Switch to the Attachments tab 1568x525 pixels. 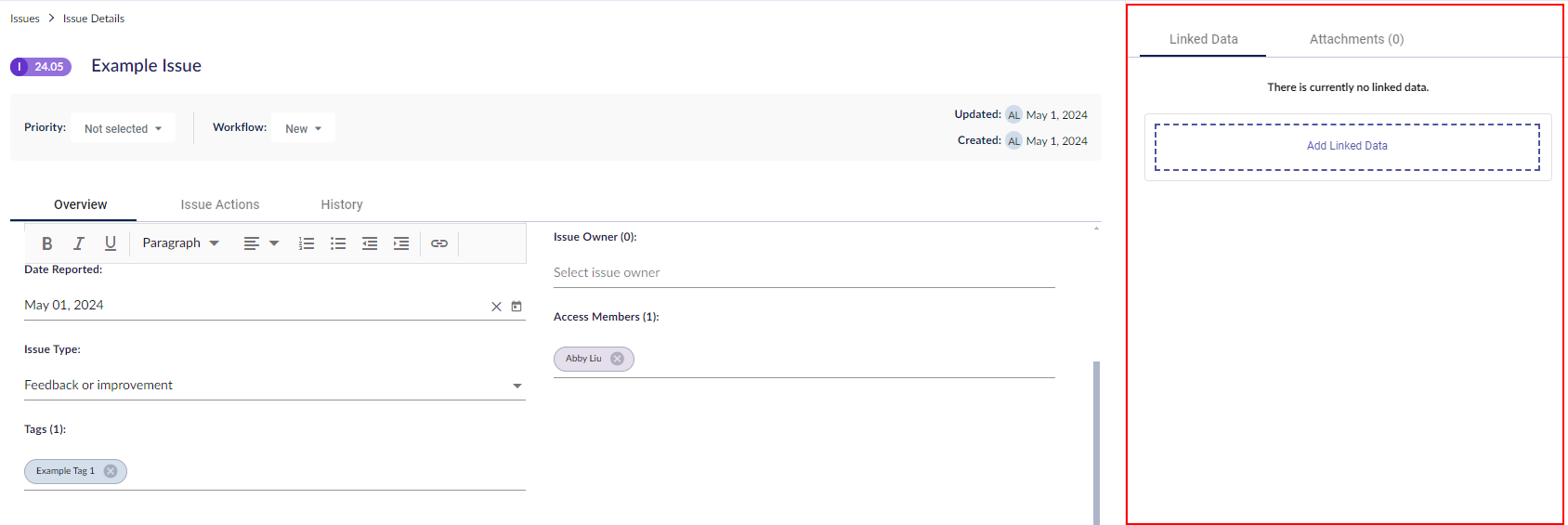1356,39
